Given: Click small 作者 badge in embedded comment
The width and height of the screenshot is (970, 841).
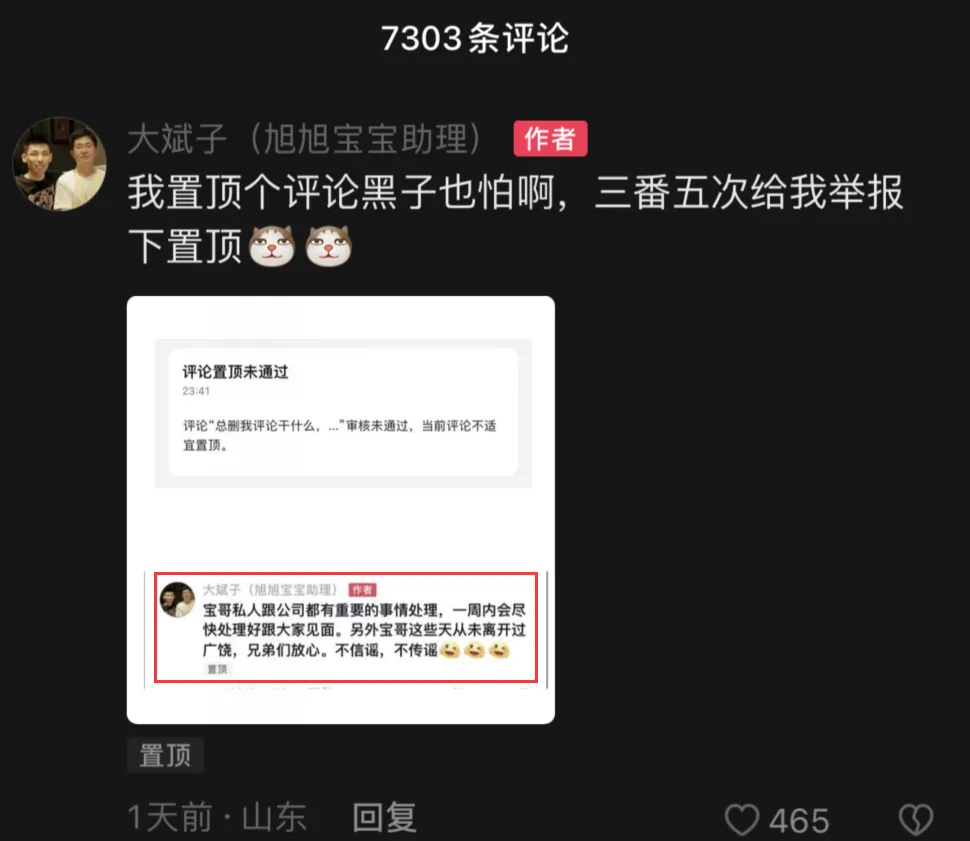Looking at the screenshot, I should click(x=362, y=590).
